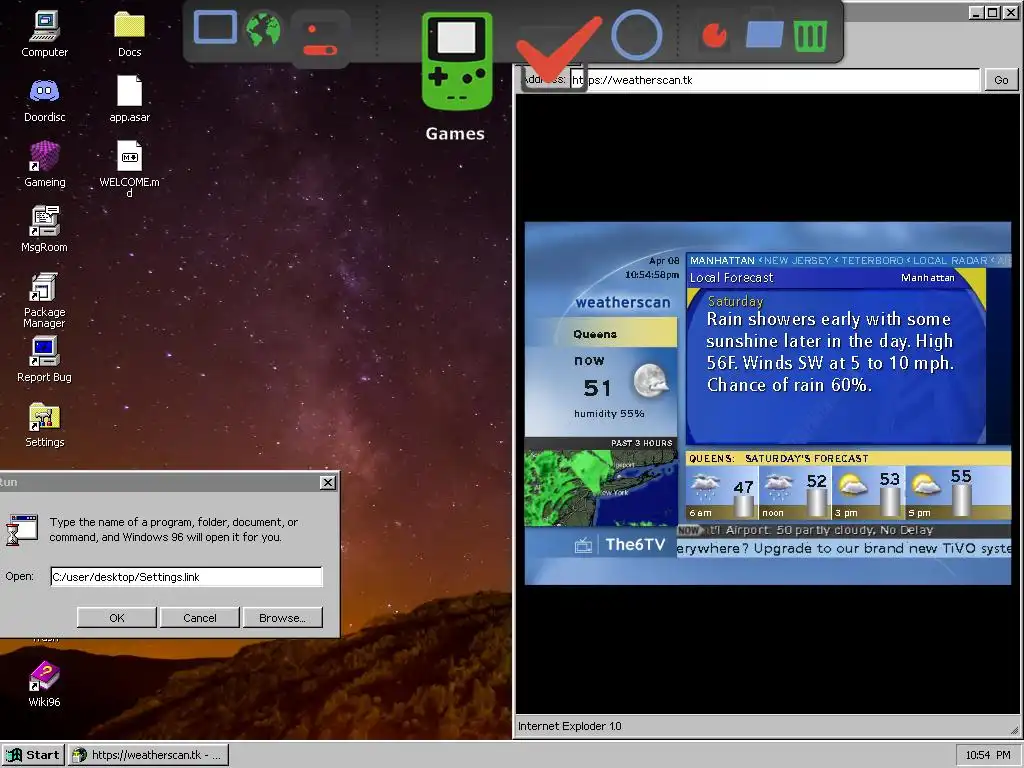Click the Saturday forecast description text

[830, 352]
